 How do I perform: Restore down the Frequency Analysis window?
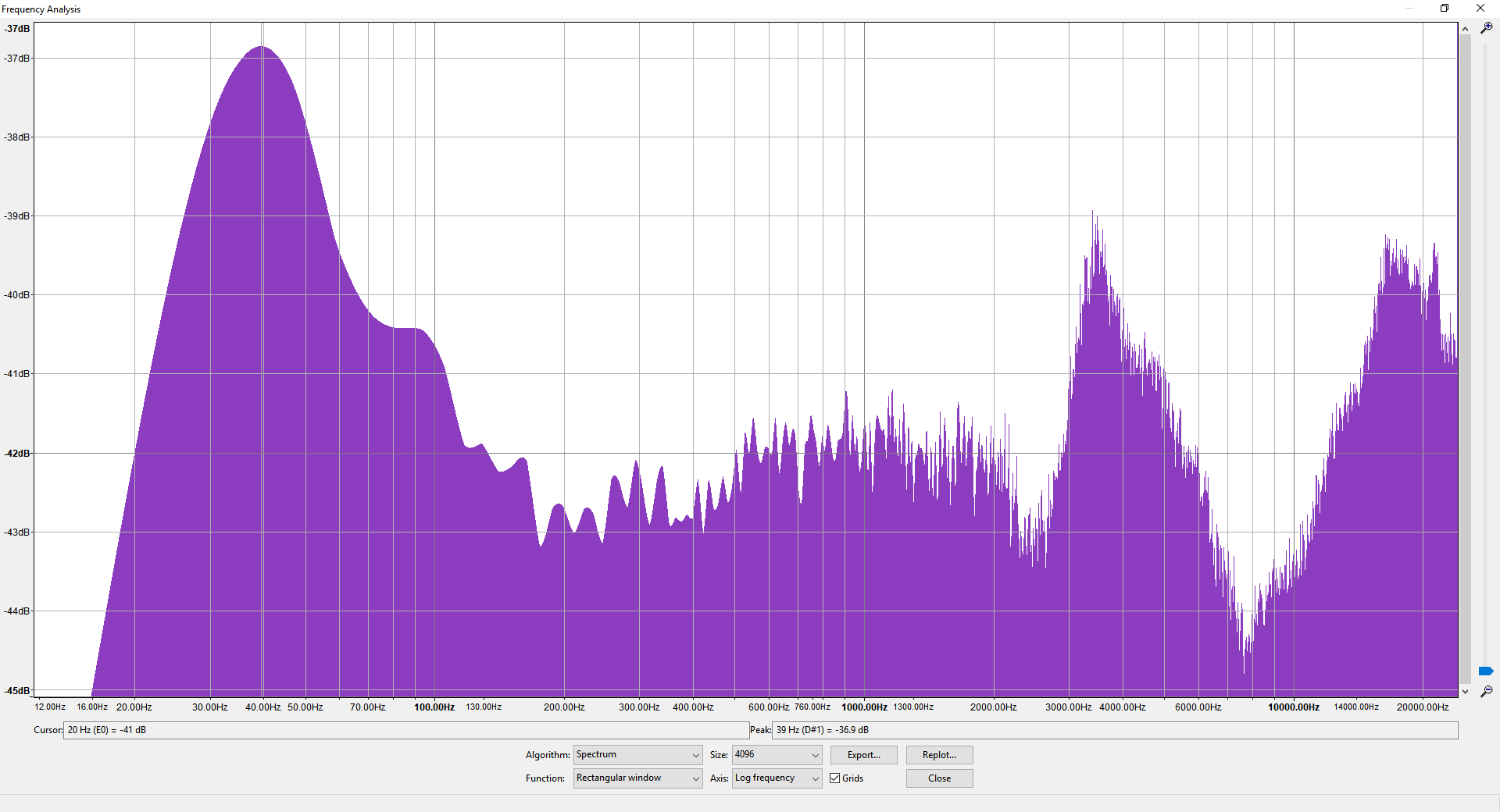tap(1445, 9)
